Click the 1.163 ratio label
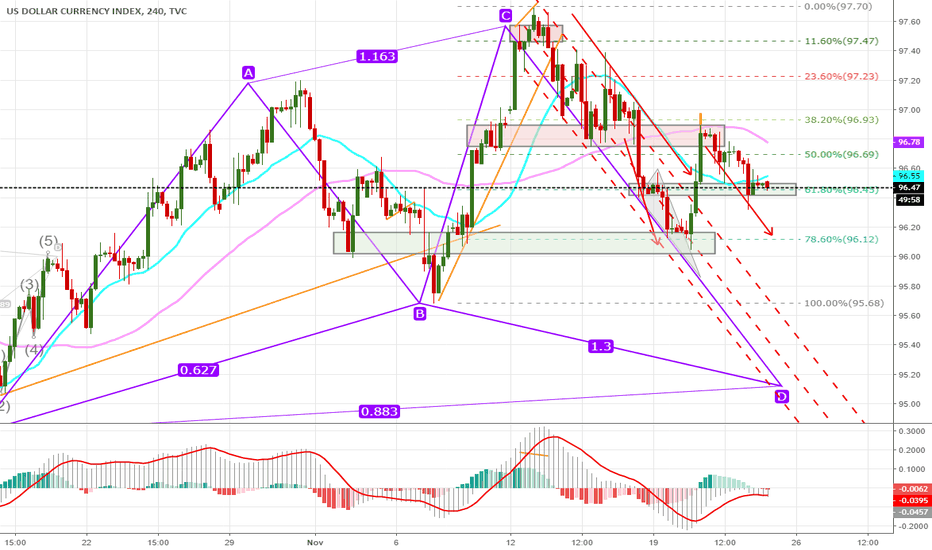 (x=377, y=56)
